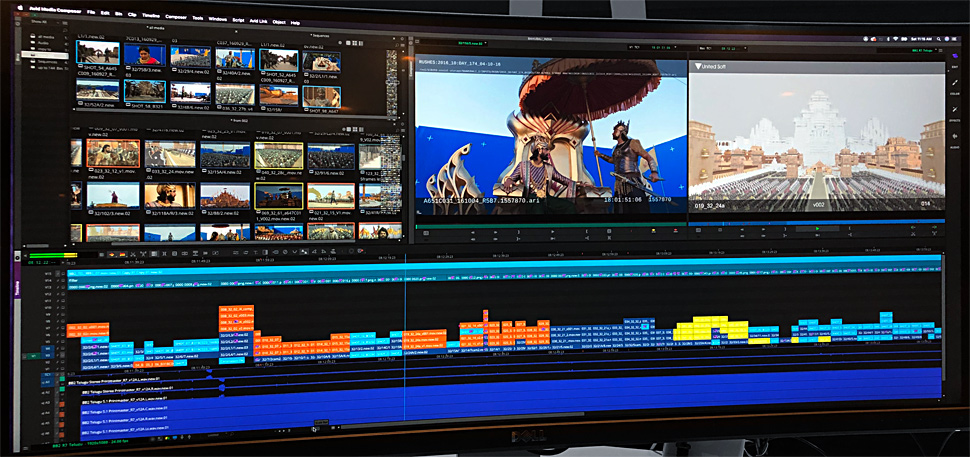Screen dimensions: 970x457
Task: Click the source monitor showing A651C031_161004_R5B7 clip
Action: (x=550, y=136)
